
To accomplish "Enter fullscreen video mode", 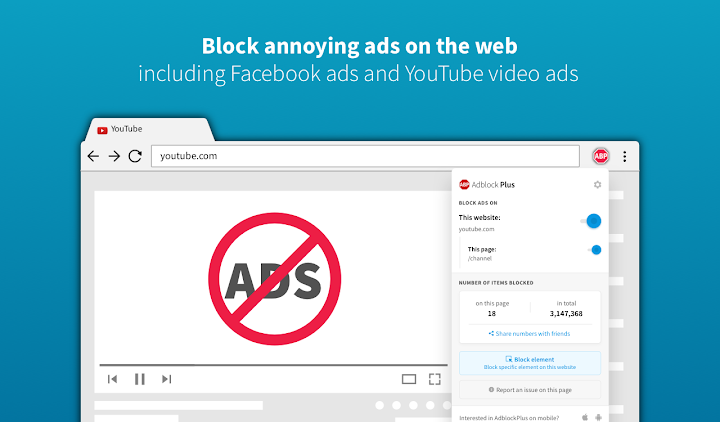I will [434, 379].
